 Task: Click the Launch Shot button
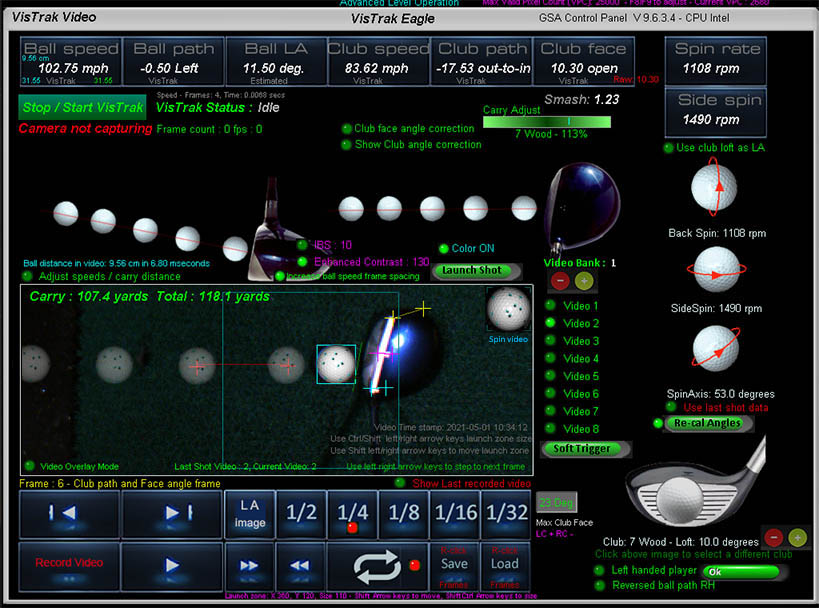(477, 271)
